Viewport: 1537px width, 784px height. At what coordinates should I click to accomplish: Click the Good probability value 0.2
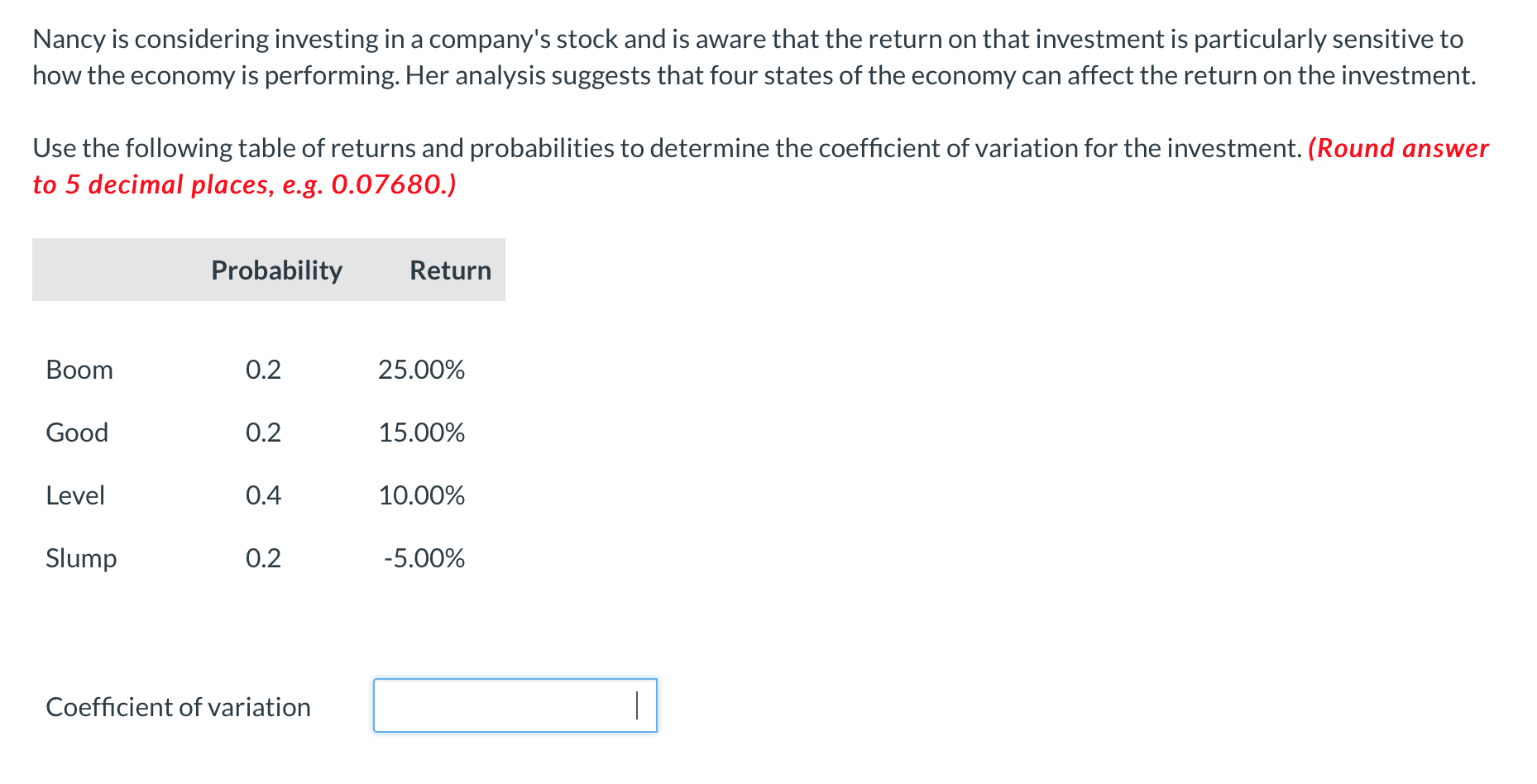263,433
